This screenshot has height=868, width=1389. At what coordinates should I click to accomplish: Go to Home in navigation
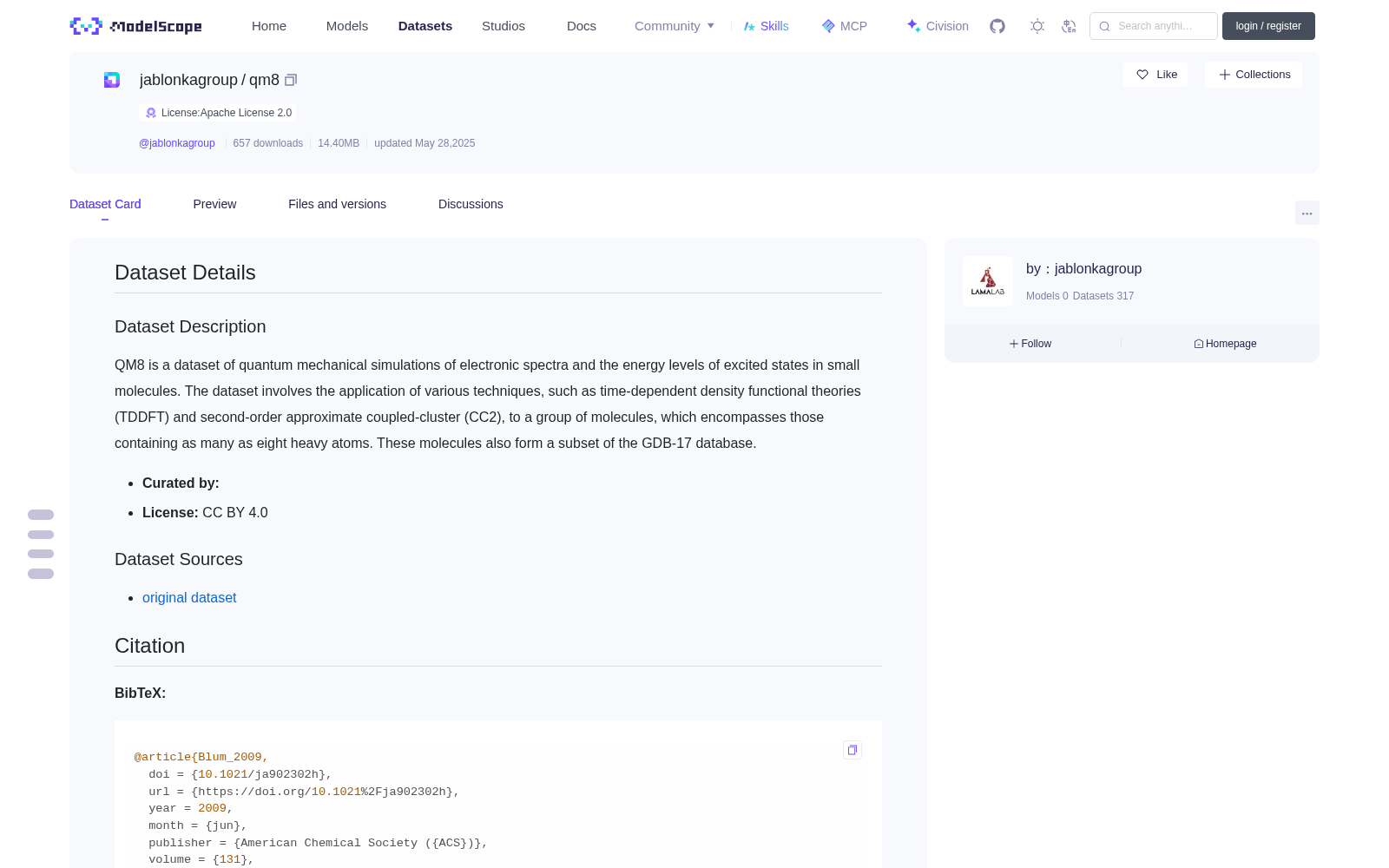click(x=269, y=26)
